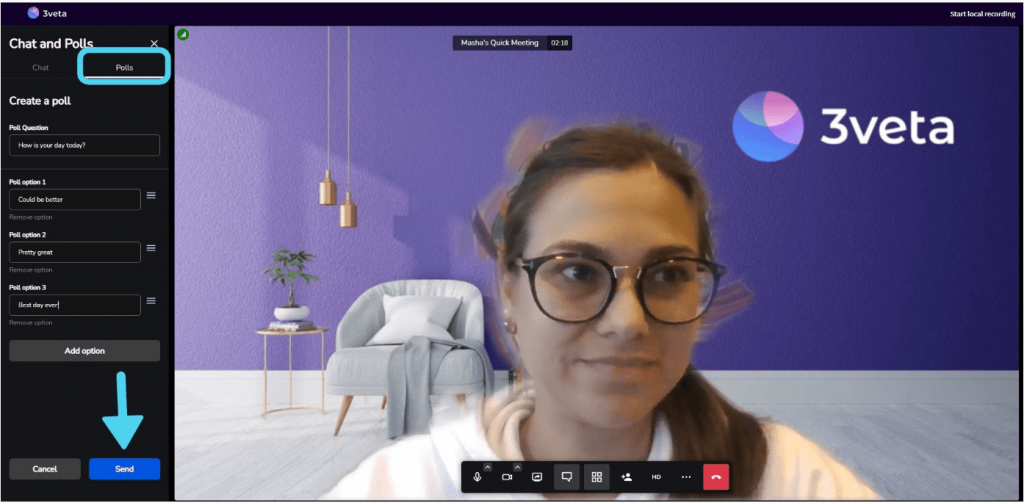Click the Masha's Quick Meeting title
Viewport: 1024px width, 503px height.
tap(500, 42)
